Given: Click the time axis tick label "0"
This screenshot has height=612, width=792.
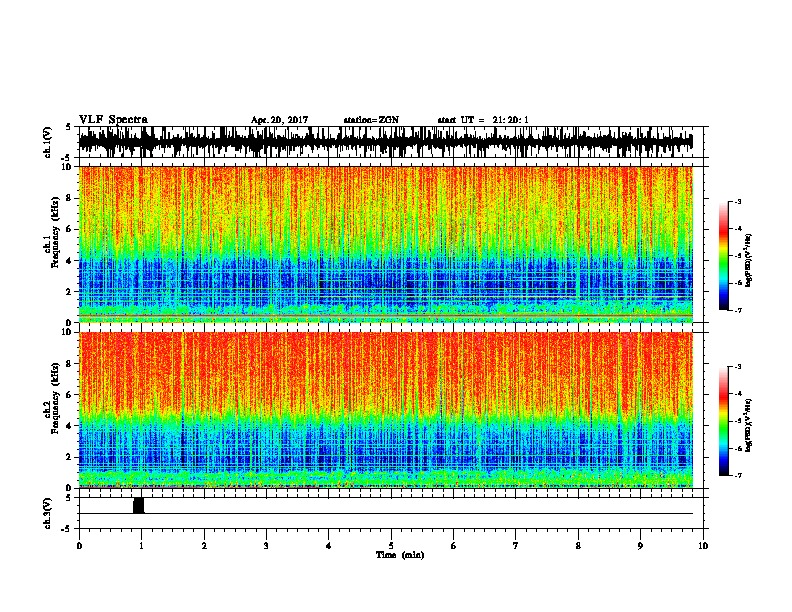Looking at the screenshot, I should tap(79, 546).
